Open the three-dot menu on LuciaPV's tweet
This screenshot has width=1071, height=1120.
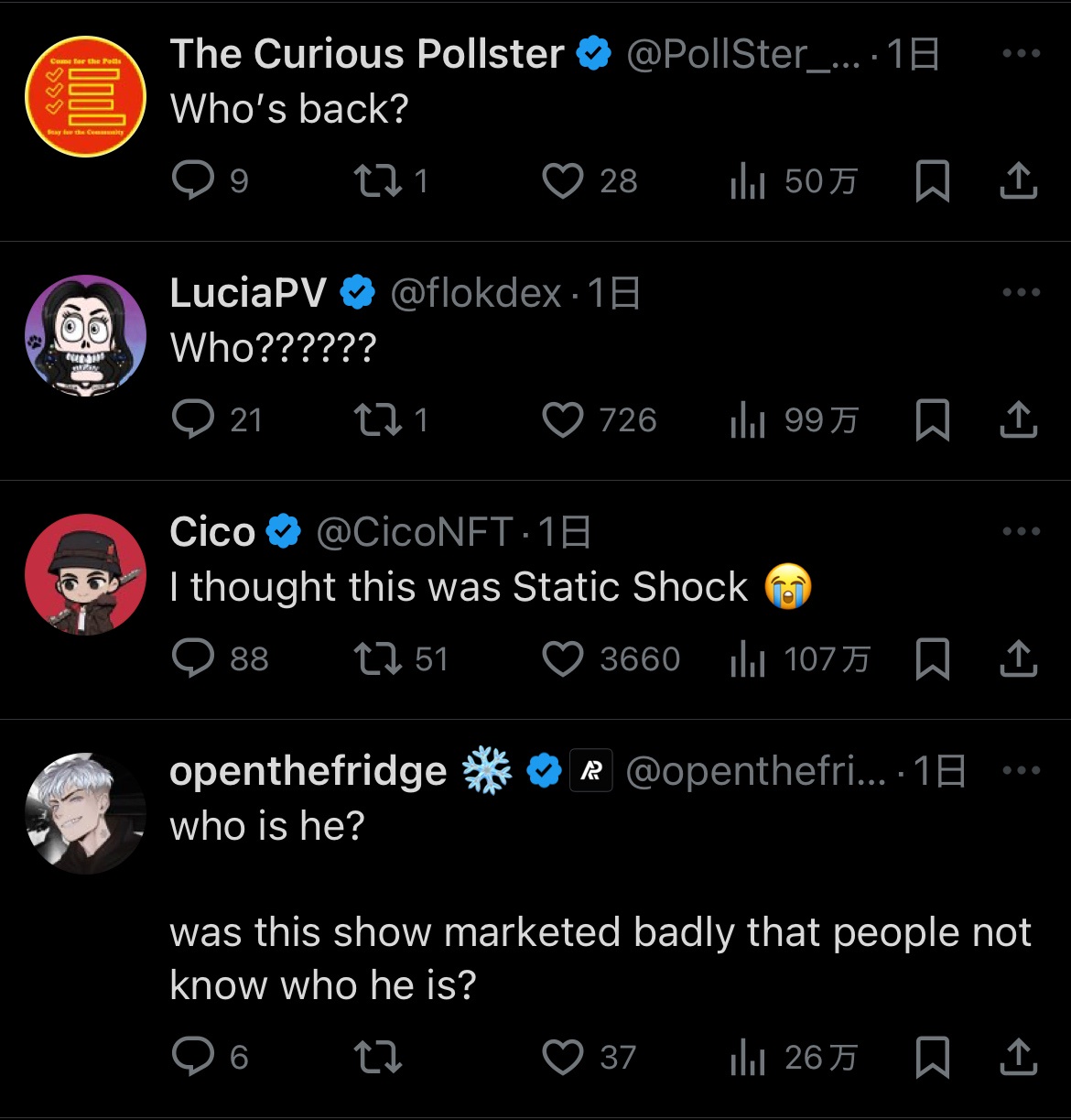click(1021, 292)
